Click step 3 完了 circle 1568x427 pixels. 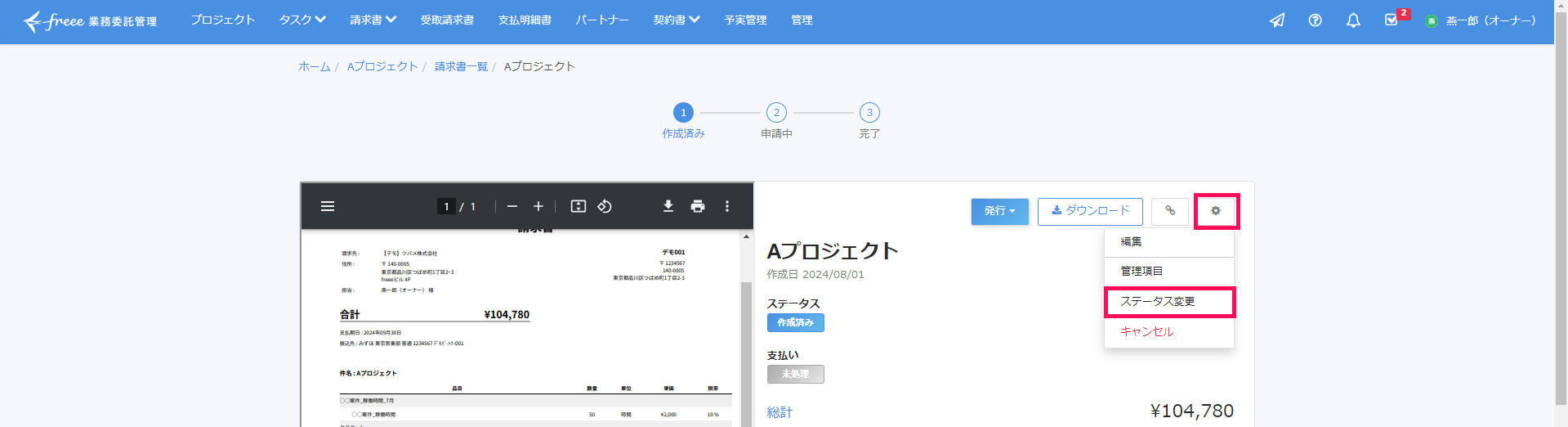pyautogui.click(x=869, y=113)
